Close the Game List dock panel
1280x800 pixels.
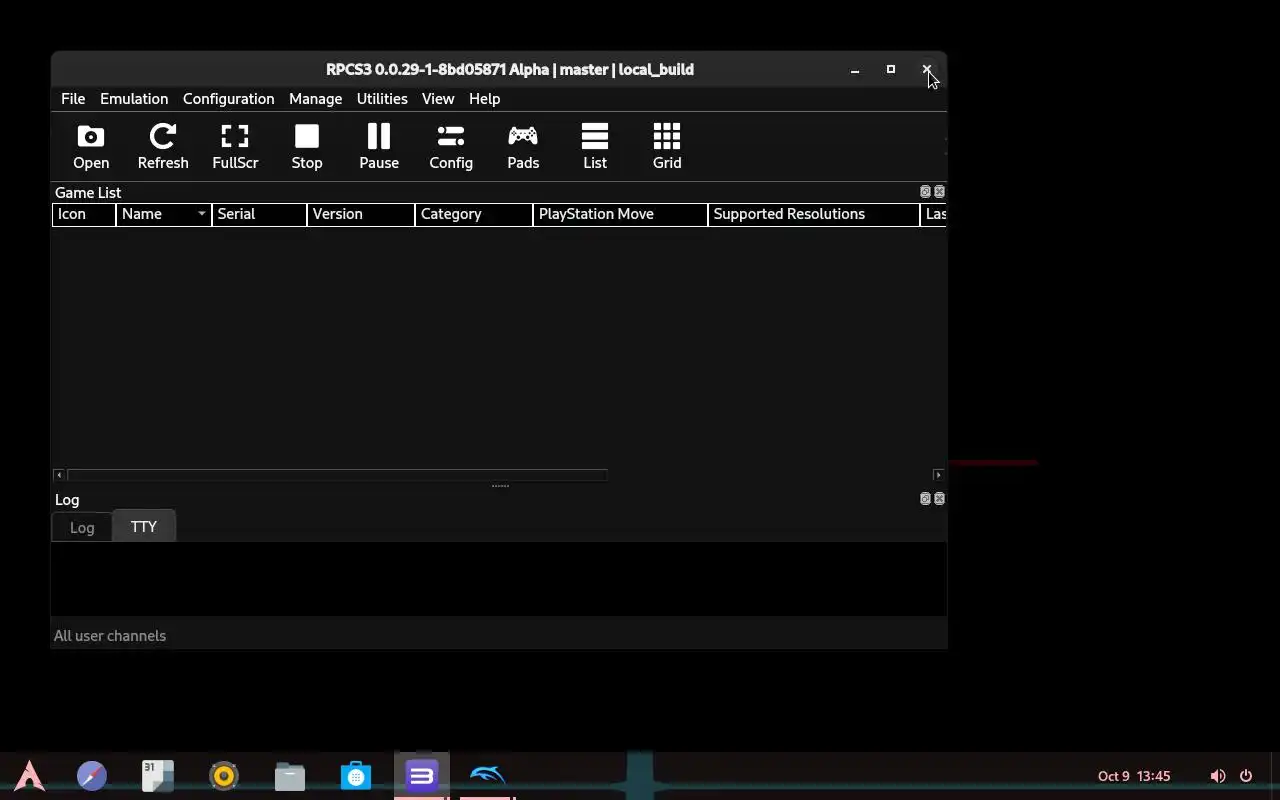point(939,191)
